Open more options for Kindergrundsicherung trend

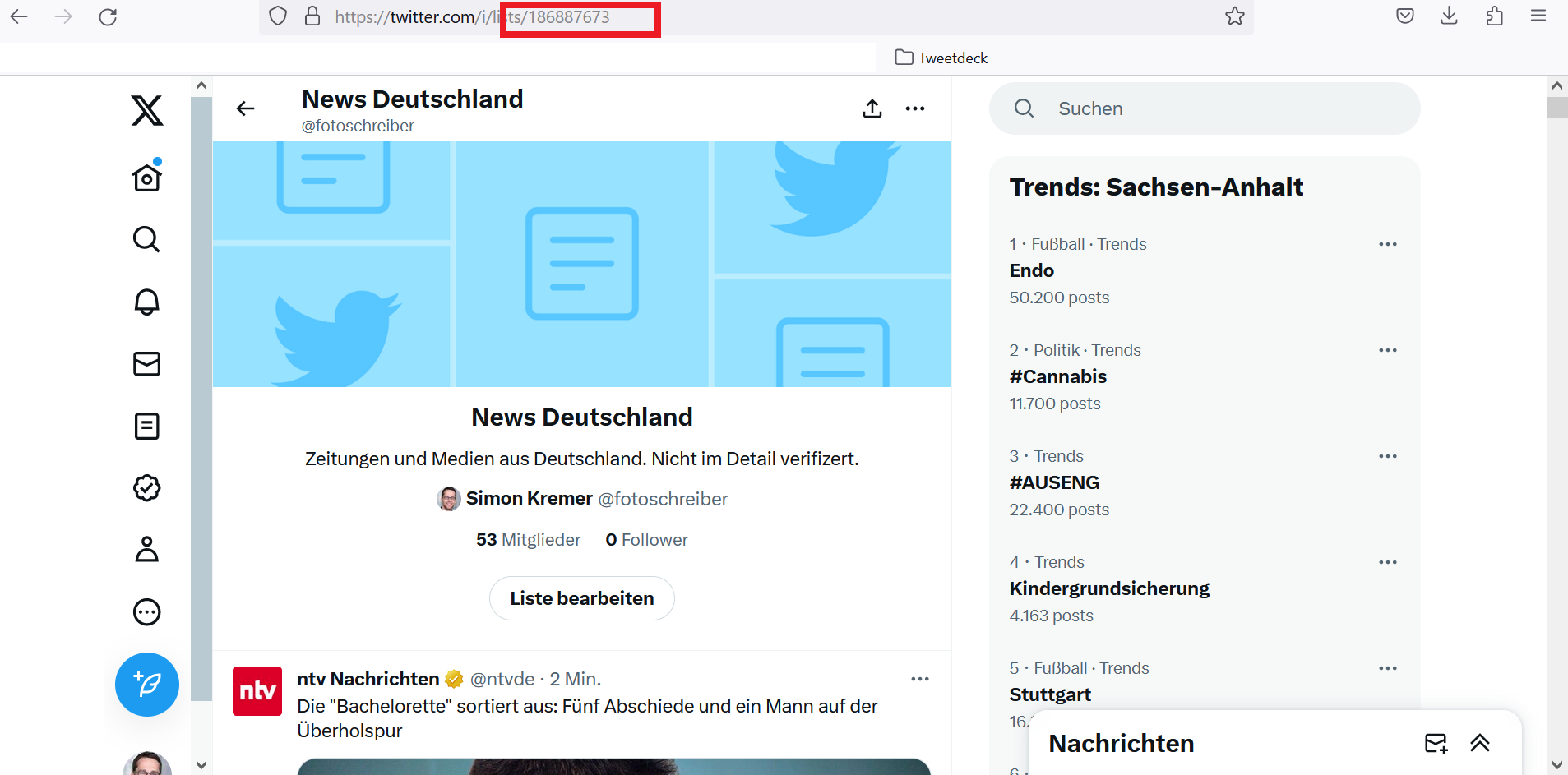(1388, 562)
